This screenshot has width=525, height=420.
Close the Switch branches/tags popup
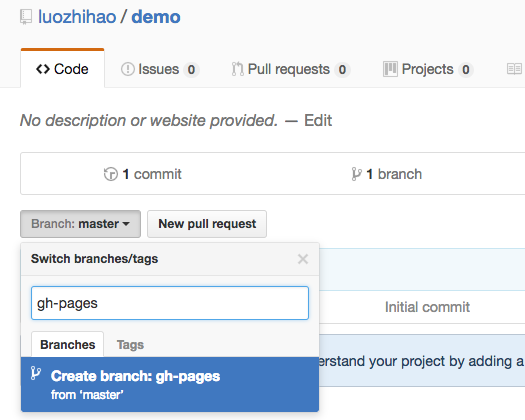click(303, 259)
